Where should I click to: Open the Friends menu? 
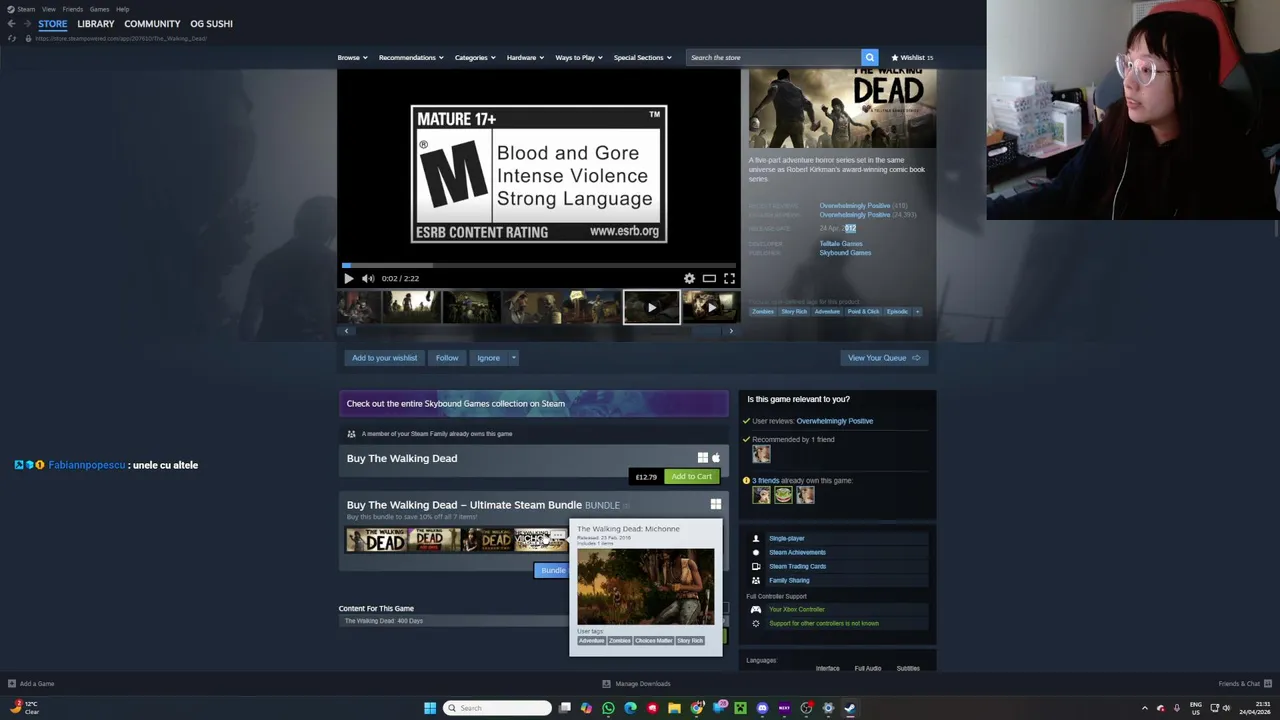pos(72,9)
